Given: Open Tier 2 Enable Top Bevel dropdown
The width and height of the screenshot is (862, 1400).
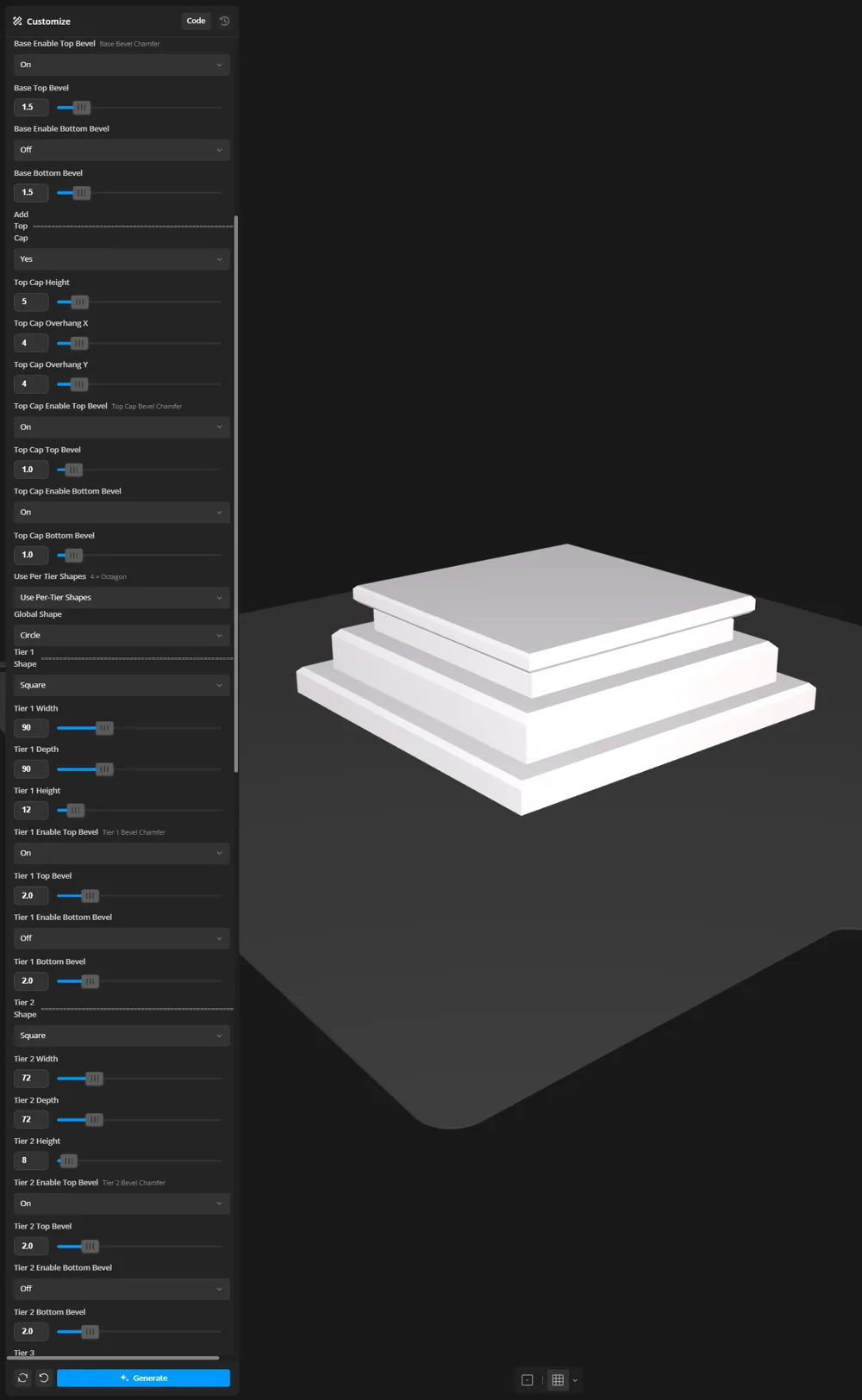Looking at the screenshot, I should tap(122, 1204).
